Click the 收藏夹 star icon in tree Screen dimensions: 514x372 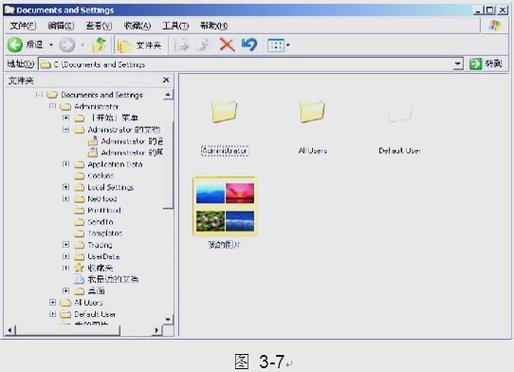point(79,268)
